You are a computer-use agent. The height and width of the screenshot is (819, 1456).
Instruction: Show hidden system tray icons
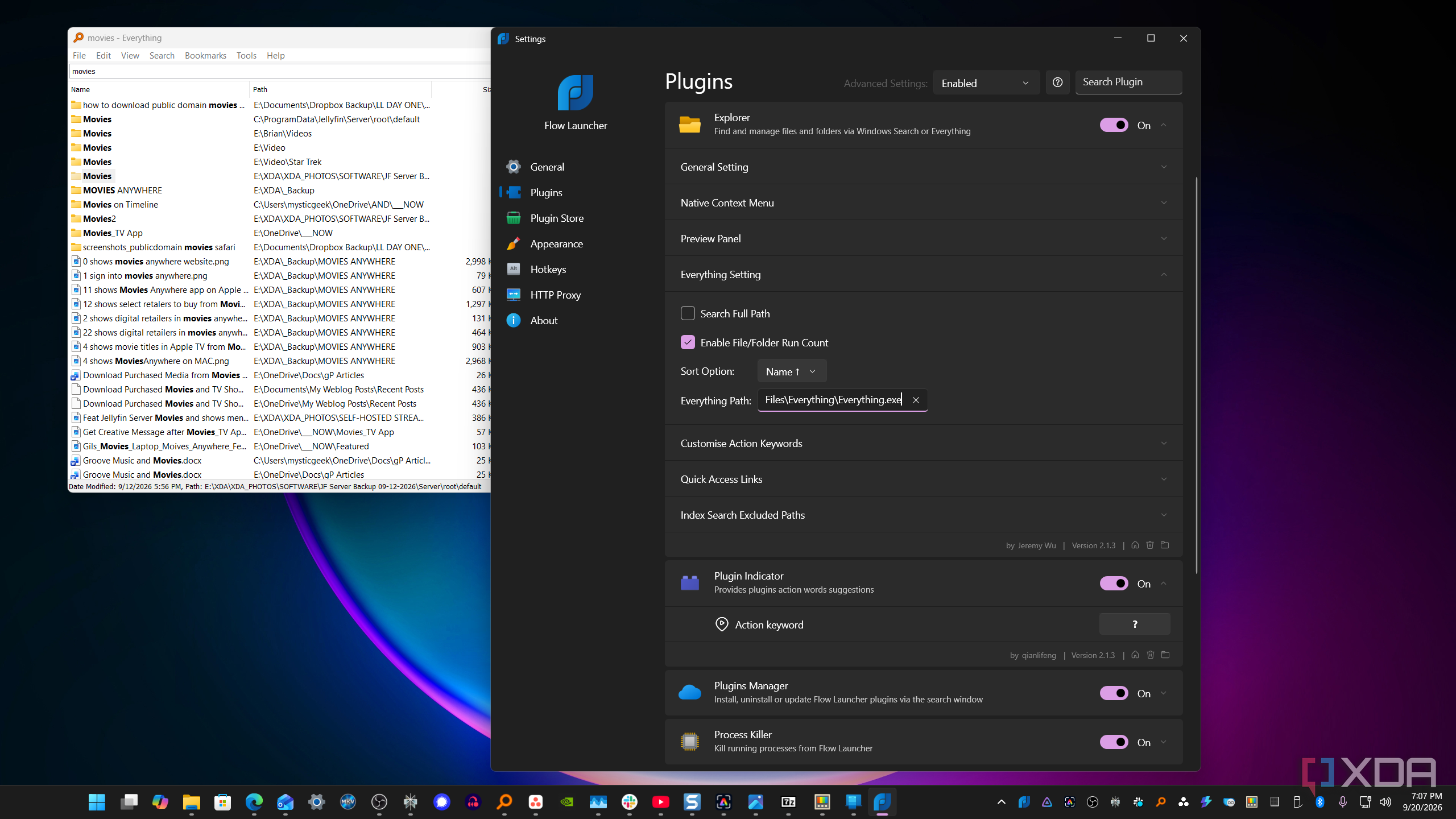[x=1002, y=802]
